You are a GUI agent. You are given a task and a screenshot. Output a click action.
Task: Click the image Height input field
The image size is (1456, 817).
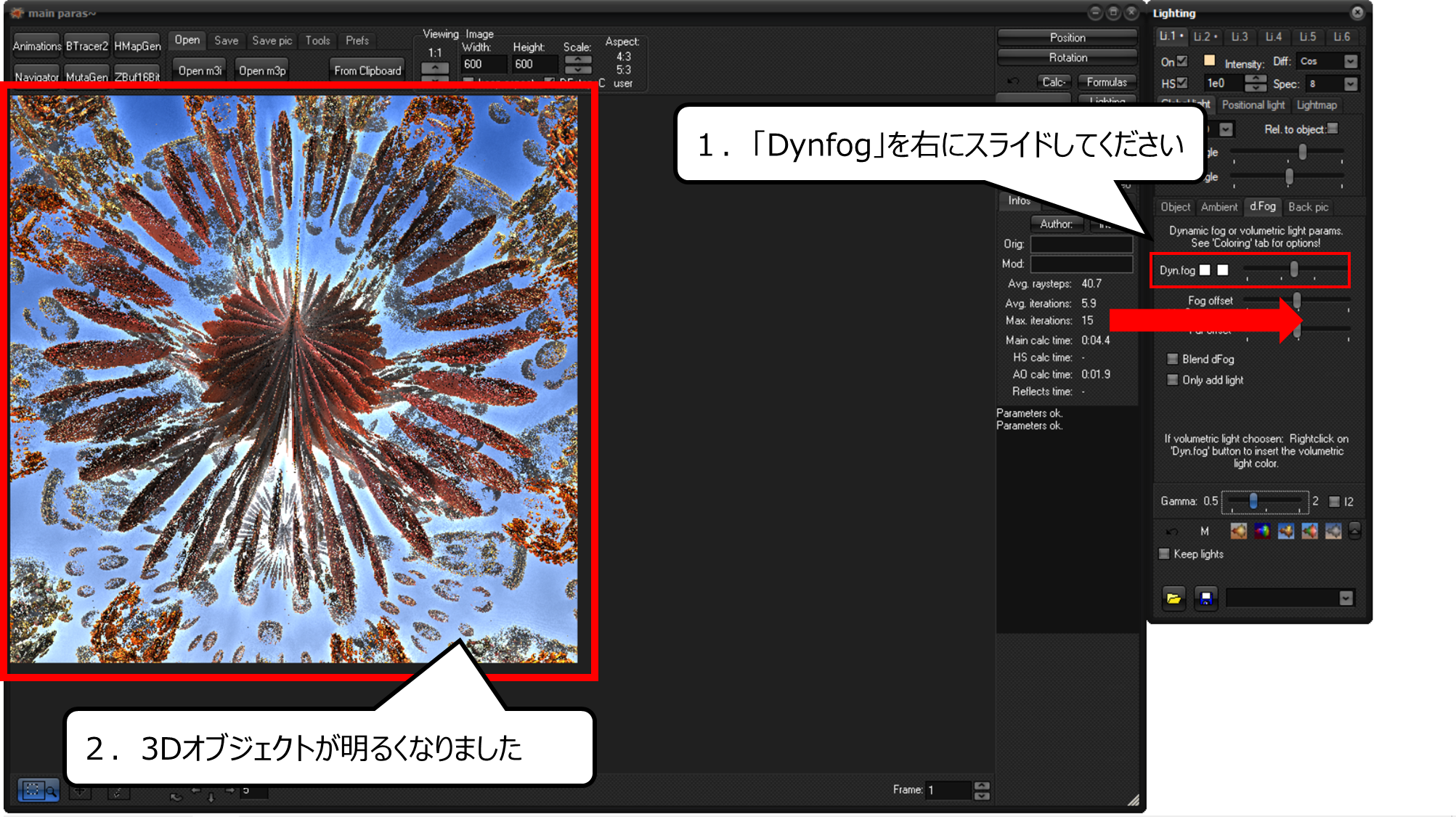[534, 65]
